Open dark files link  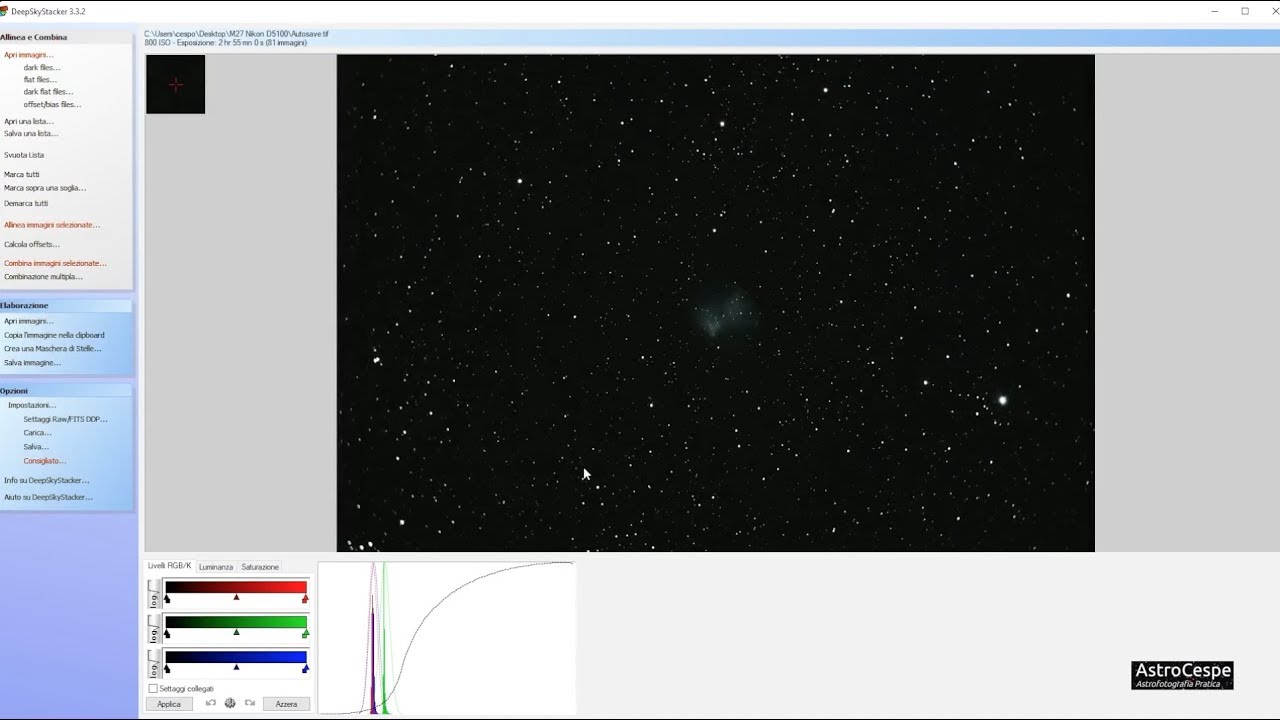[x=42, y=67]
